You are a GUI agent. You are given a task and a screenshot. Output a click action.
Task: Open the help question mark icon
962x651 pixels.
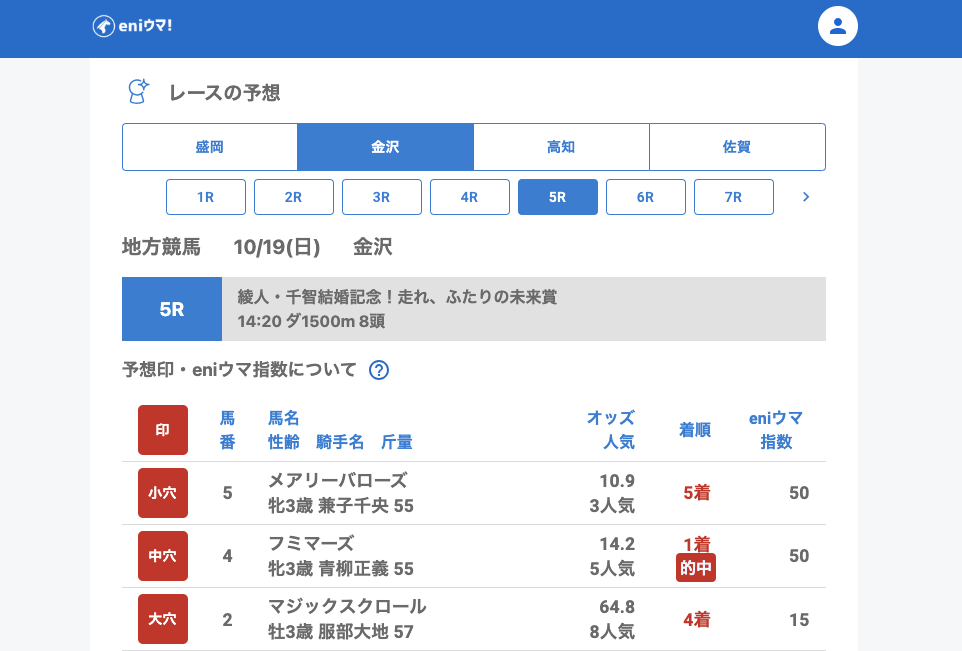[379, 370]
